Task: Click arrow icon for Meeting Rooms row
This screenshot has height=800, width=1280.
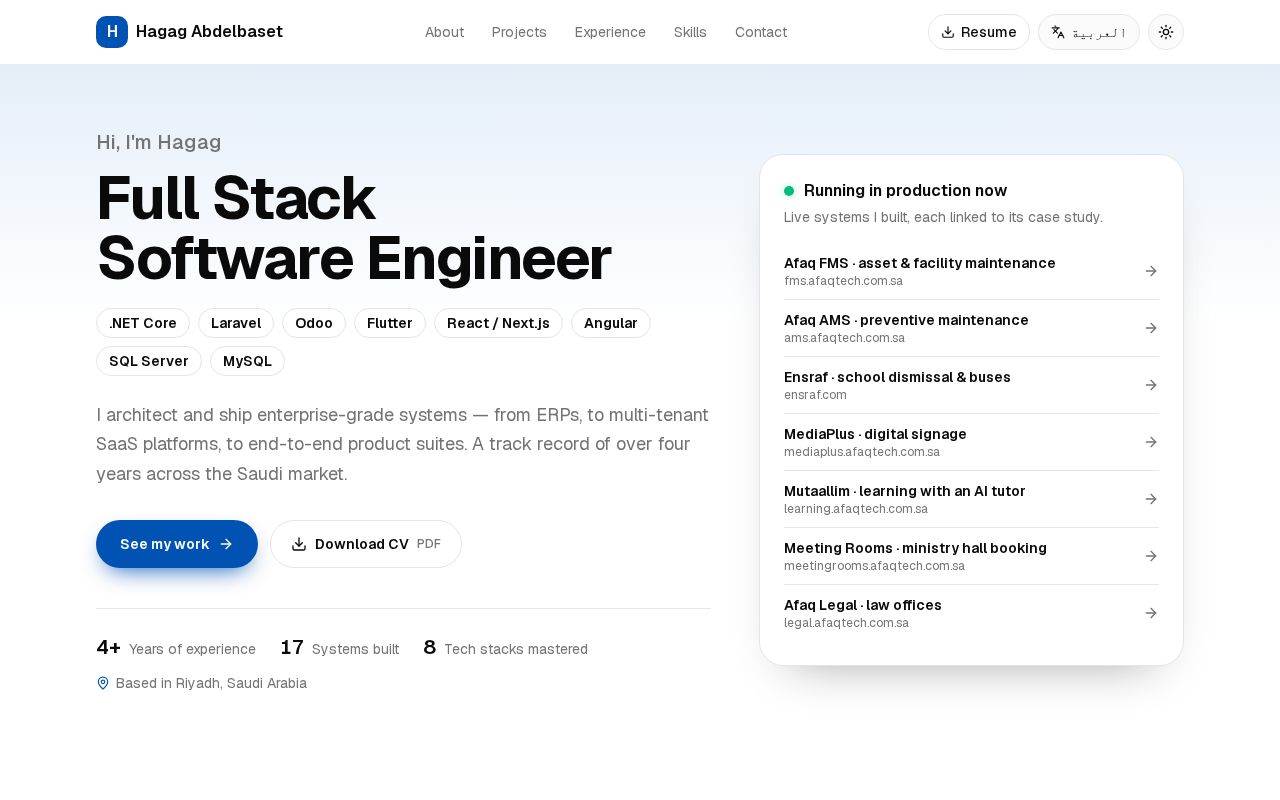Action: pyautogui.click(x=1151, y=556)
